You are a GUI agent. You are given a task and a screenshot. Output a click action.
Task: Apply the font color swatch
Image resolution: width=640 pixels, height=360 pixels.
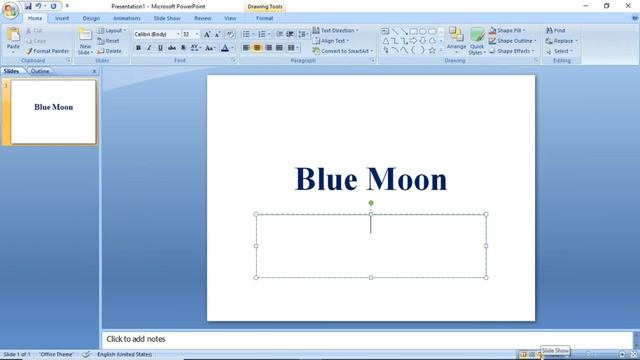(x=224, y=48)
